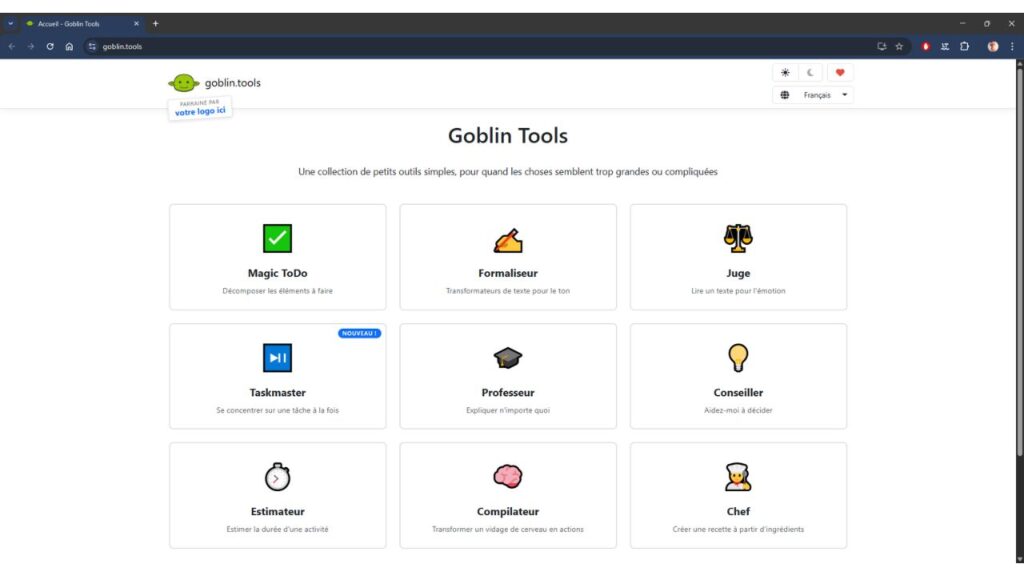The width and height of the screenshot is (1024, 576).
Task: Click 'Lire un texte pour l'émotion'
Action: click(x=738, y=291)
